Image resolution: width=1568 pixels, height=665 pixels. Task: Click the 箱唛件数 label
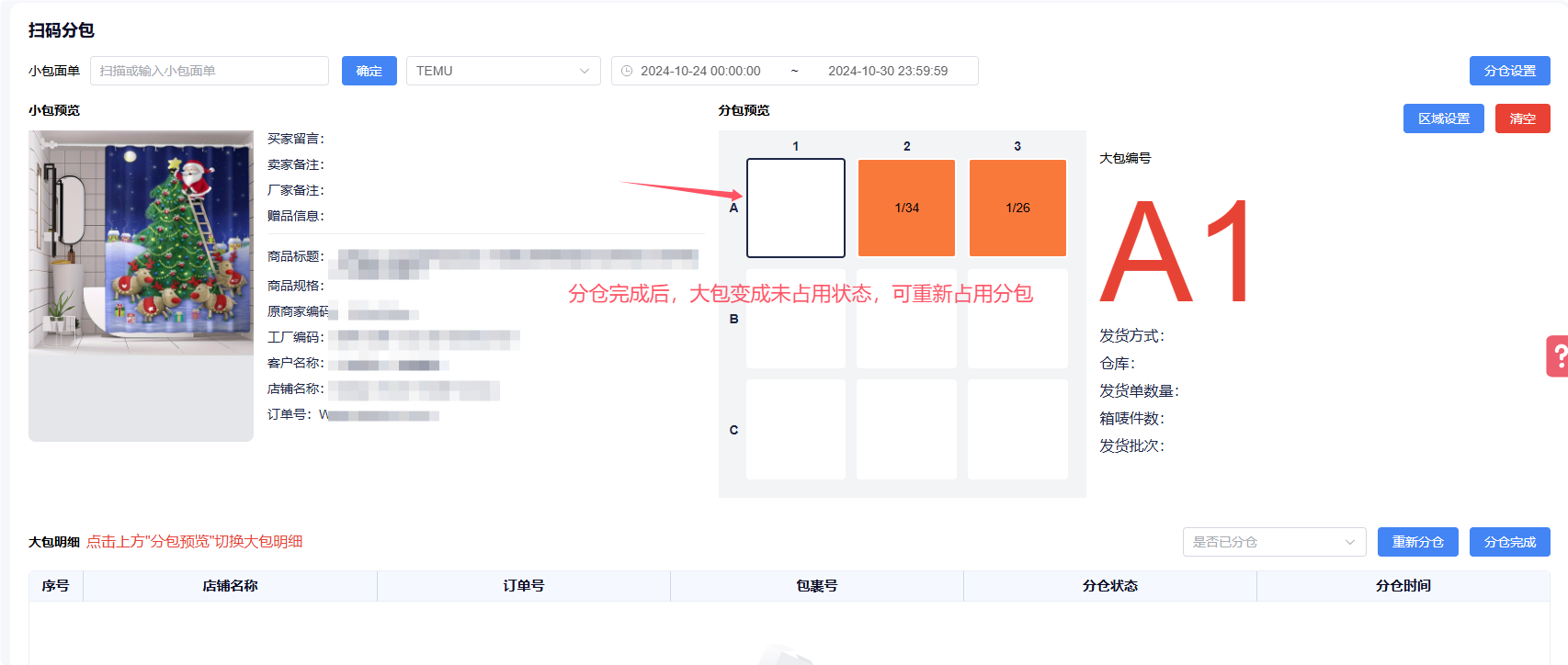click(x=1131, y=419)
